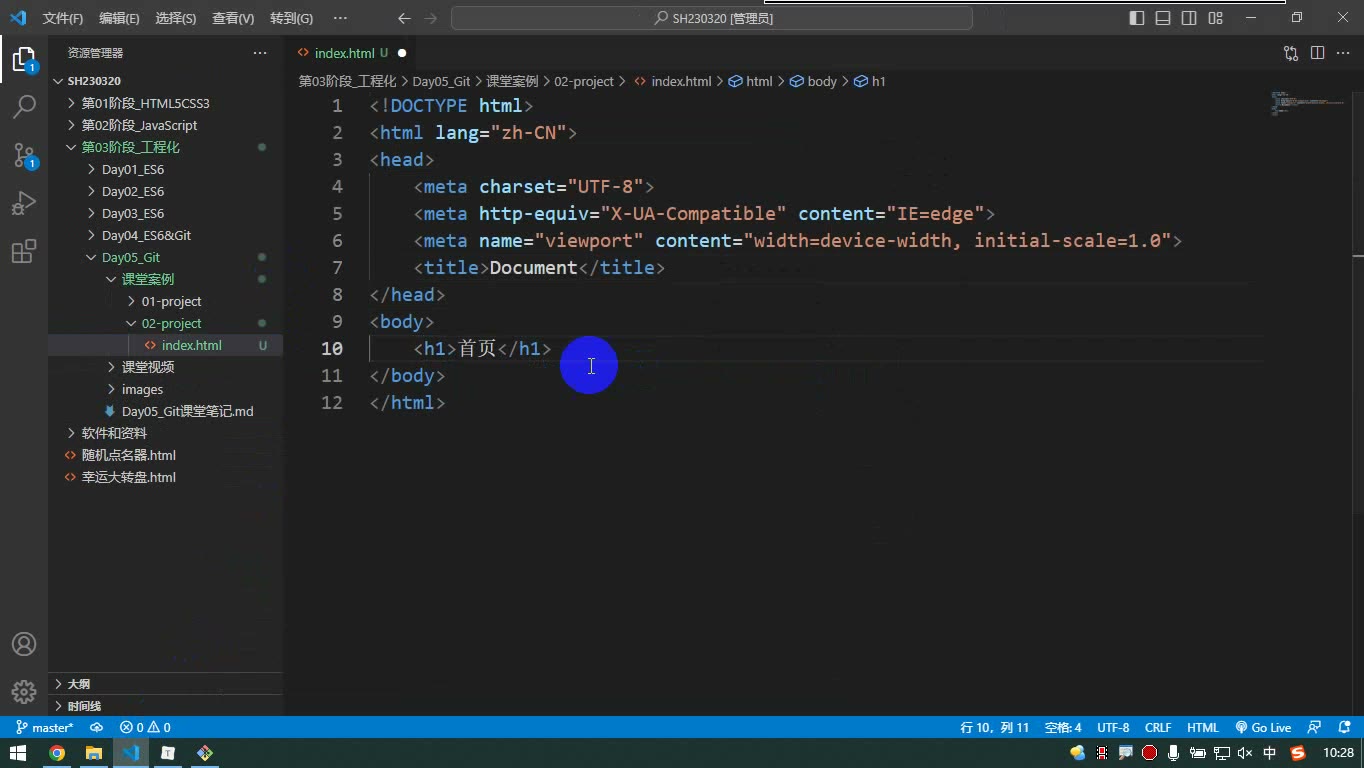Toggle the bottom panel visibility
The width and height of the screenshot is (1364, 768).
point(1163,18)
